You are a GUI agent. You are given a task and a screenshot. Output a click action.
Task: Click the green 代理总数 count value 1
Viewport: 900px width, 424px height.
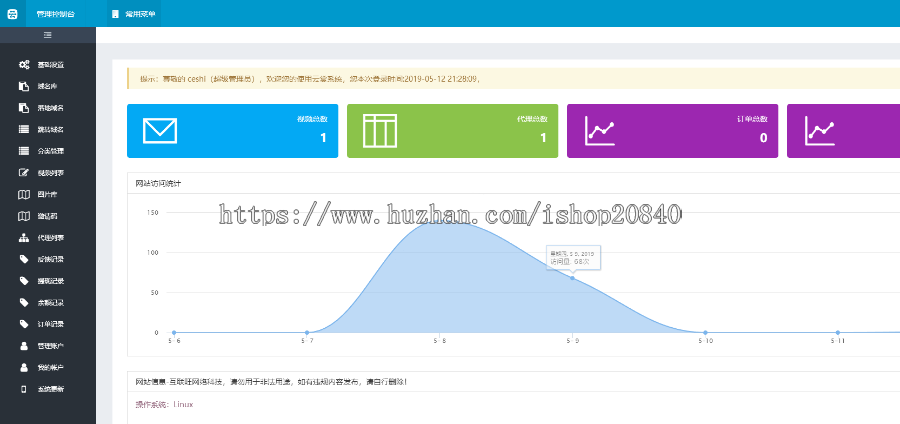tap(543, 138)
